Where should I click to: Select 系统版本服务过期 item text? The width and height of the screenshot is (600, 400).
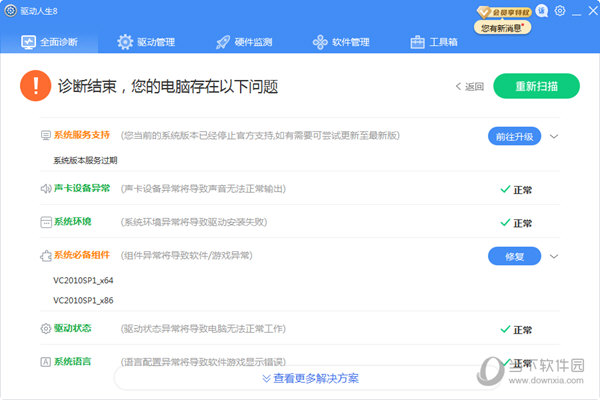pos(85,160)
